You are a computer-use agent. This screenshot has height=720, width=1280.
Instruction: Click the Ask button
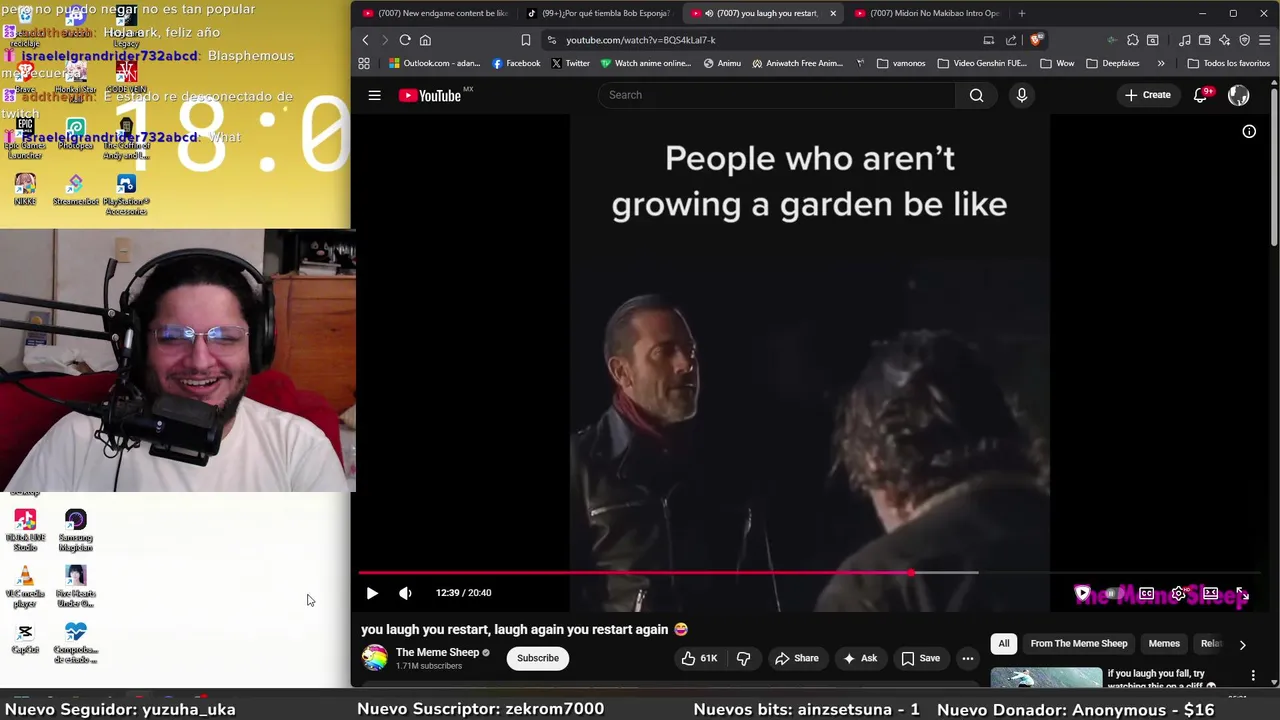(x=860, y=658)
